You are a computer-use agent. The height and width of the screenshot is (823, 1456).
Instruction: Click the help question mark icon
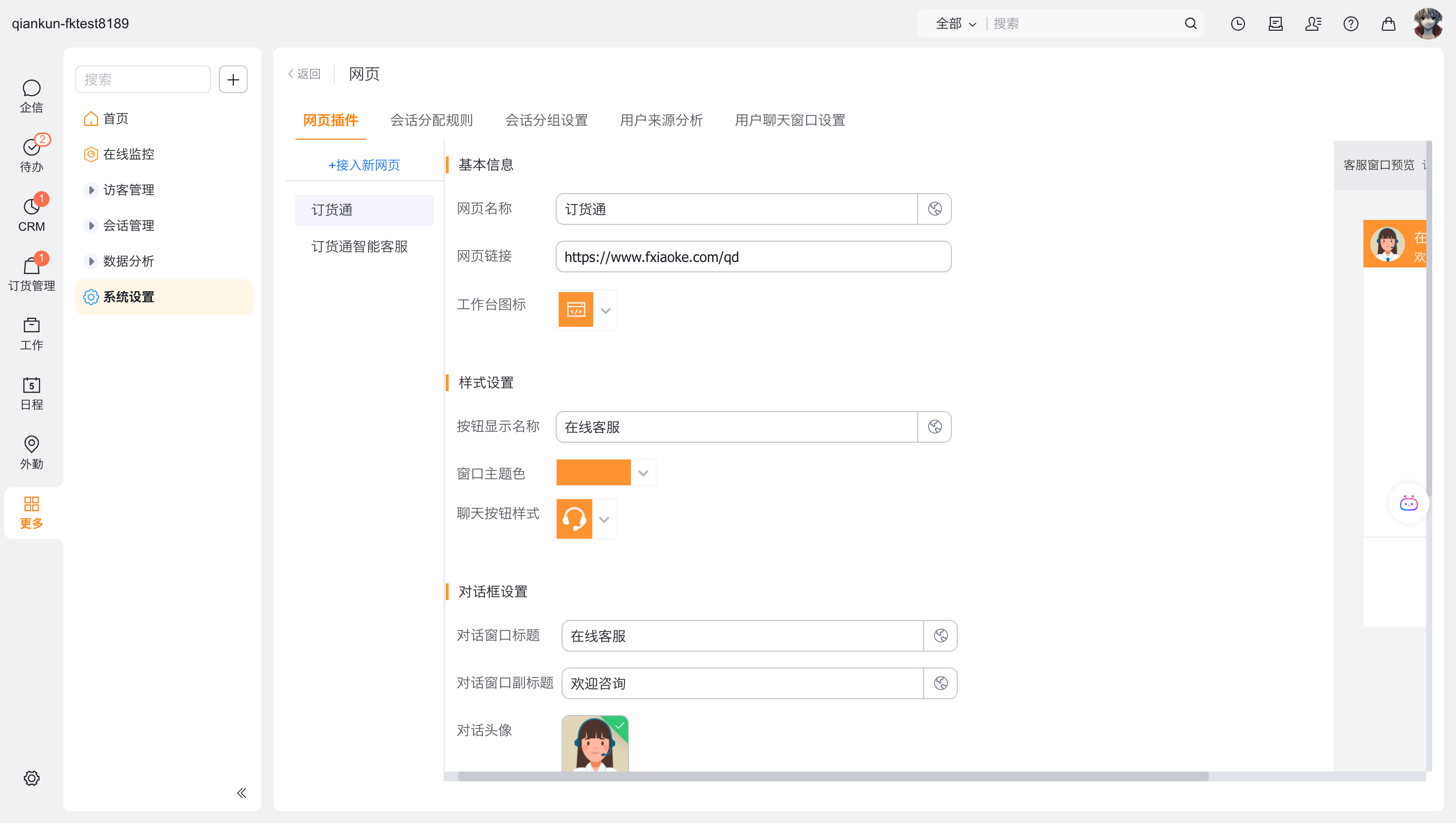coord(1351,24)
